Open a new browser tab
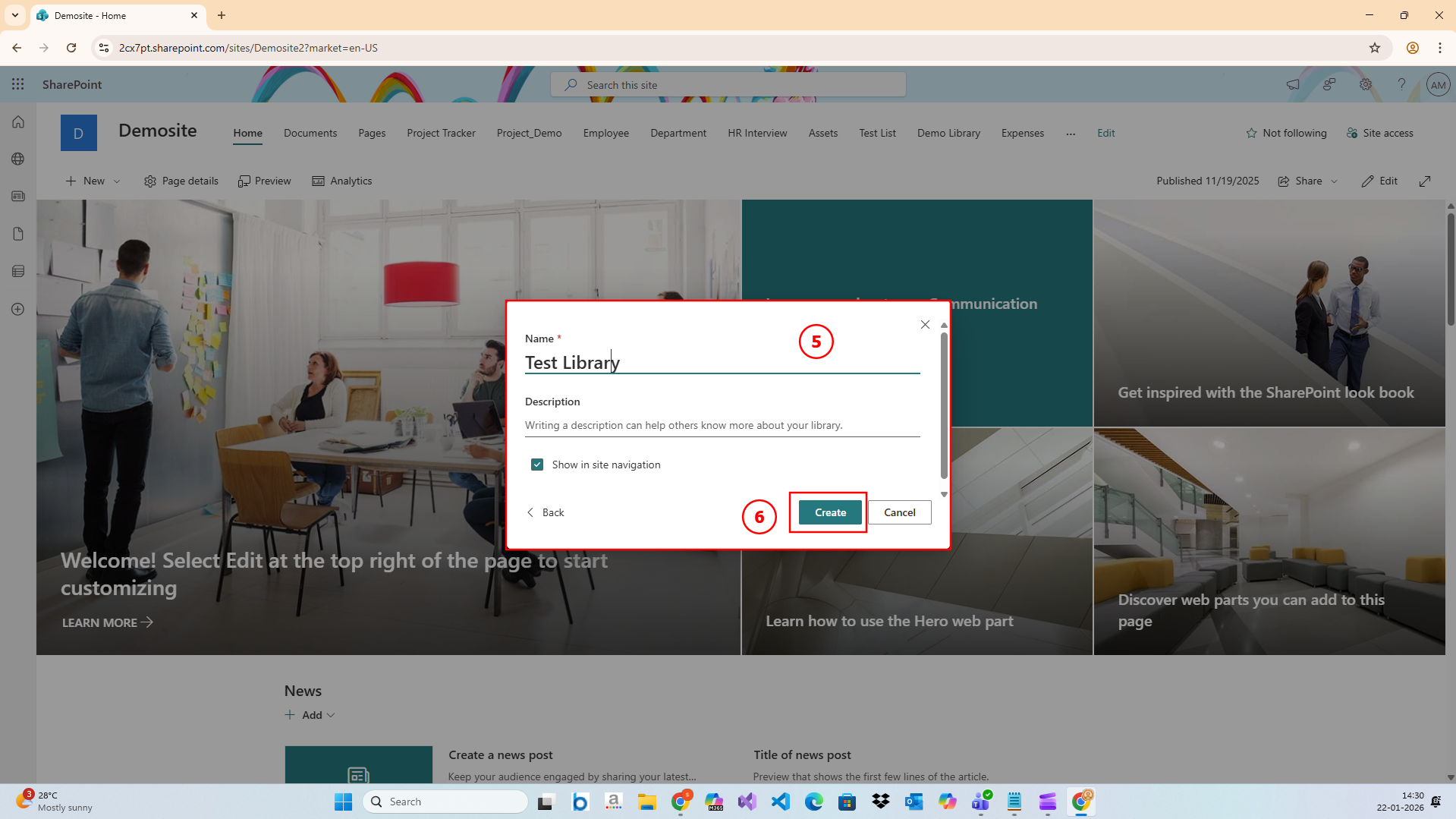Screen dimensions: 1456x819 point(222,15)
